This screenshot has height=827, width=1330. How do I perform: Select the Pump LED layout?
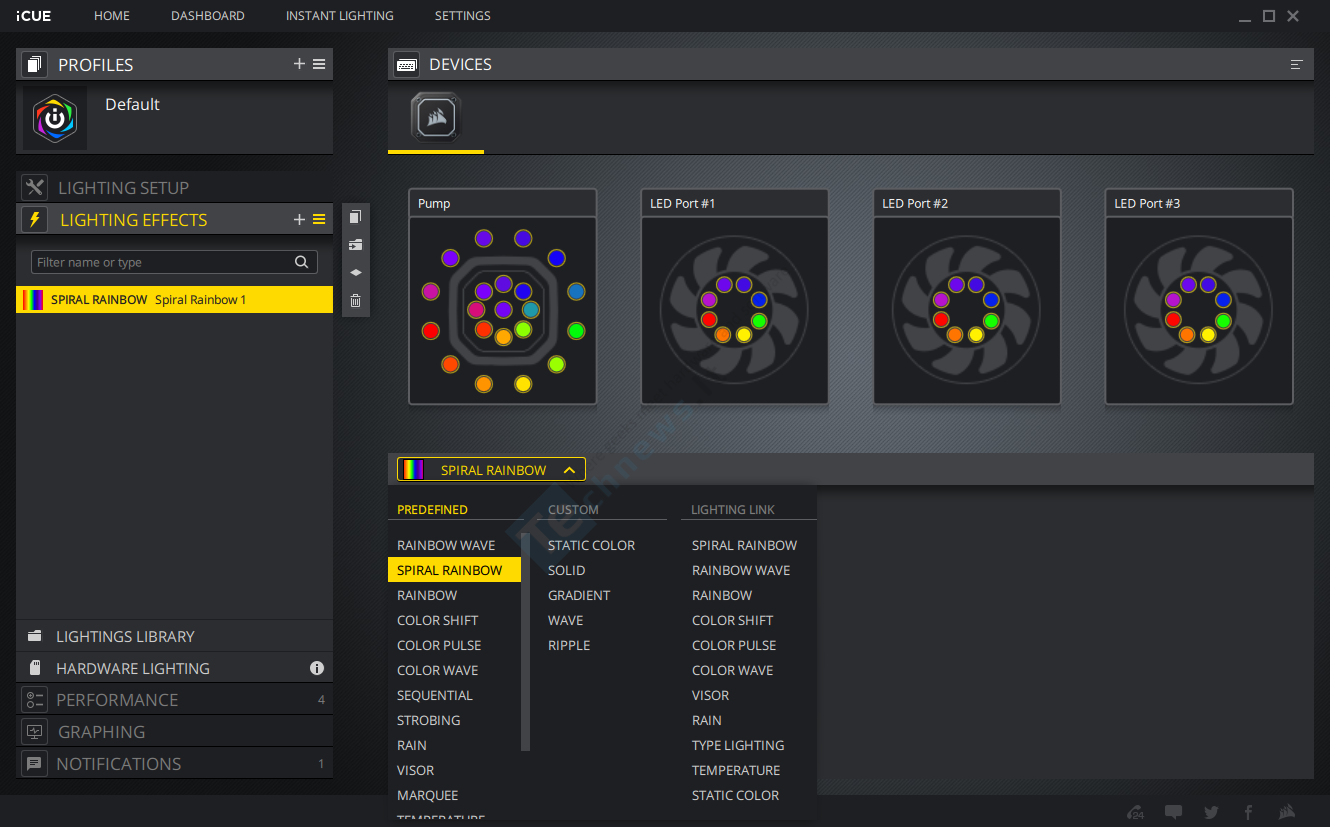(503, 297)
